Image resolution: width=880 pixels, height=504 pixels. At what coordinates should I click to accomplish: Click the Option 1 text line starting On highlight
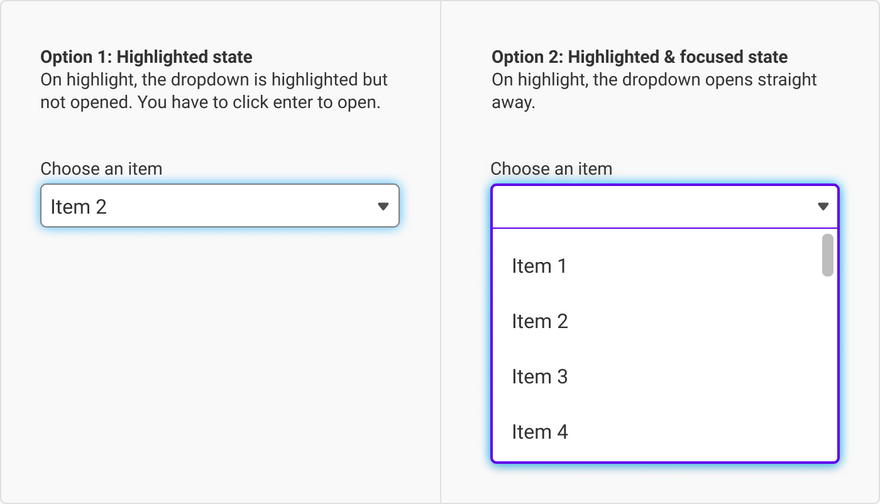[214, 79]
